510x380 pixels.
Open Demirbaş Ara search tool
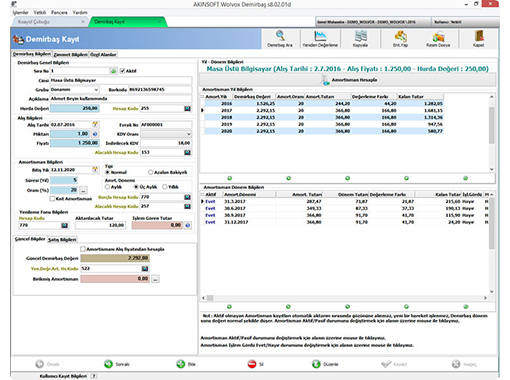coord(280,39)
